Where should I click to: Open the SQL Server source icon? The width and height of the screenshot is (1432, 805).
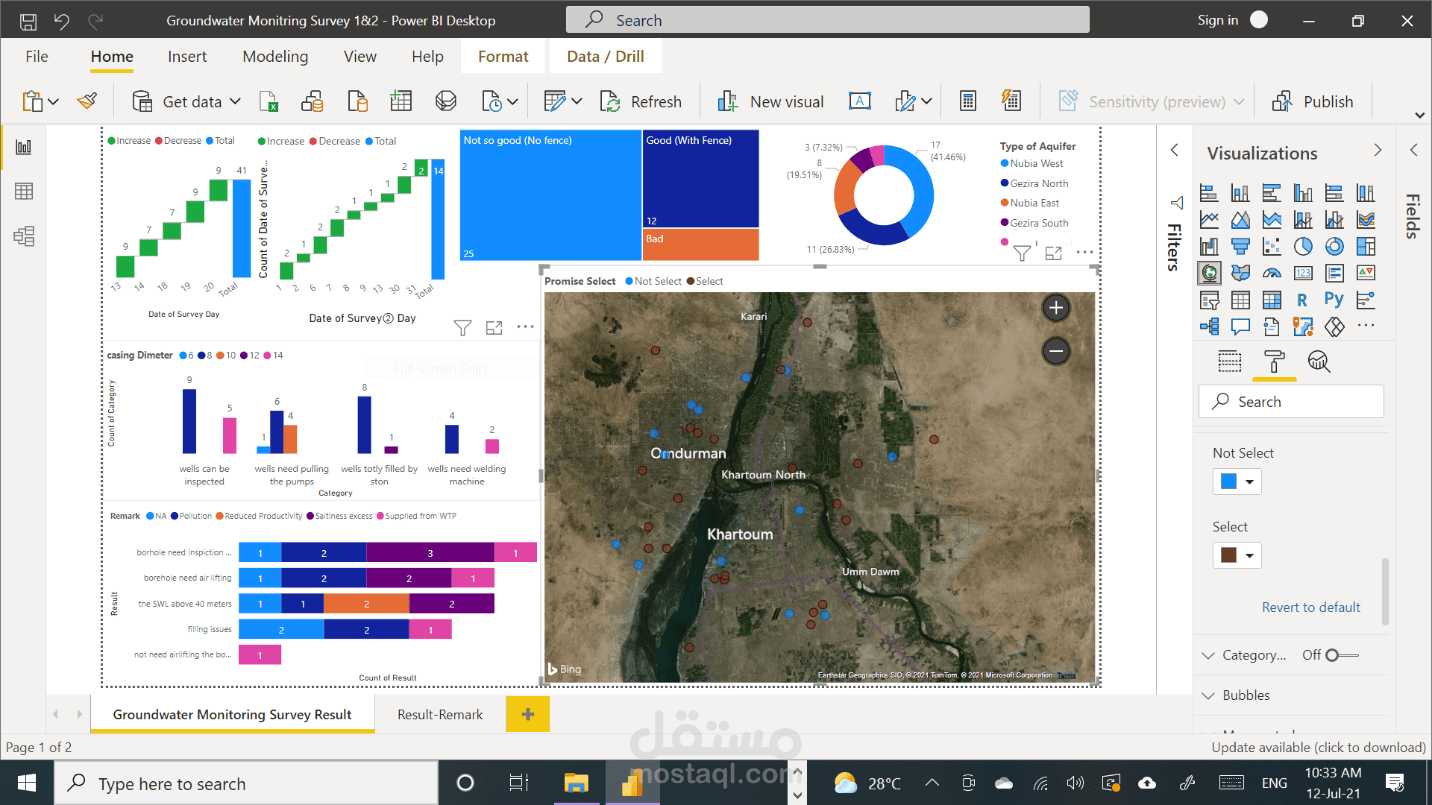[x=357, y=101]
